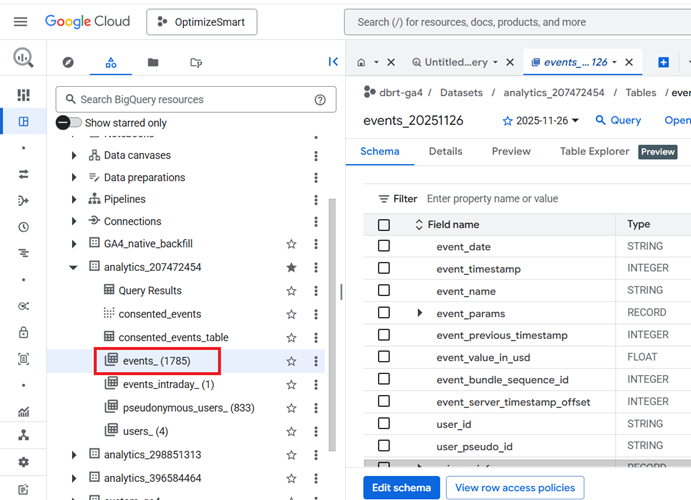Open more actions for Pipelines
Screen dimensions: 691x500
click(316, 200)
